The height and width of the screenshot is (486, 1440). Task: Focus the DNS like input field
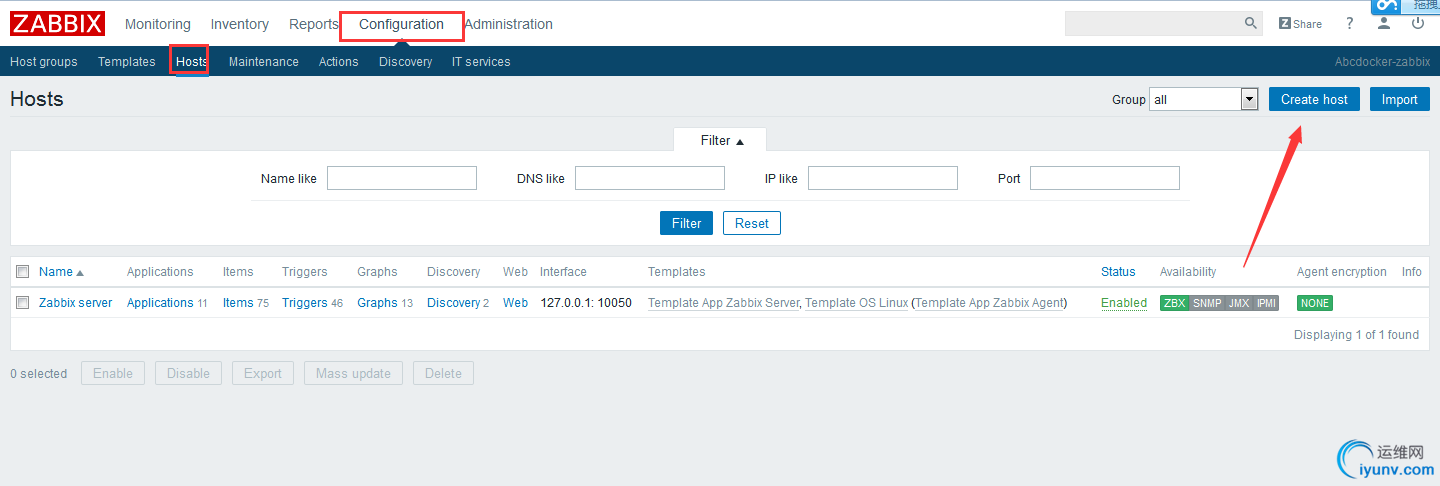(650, 178)
